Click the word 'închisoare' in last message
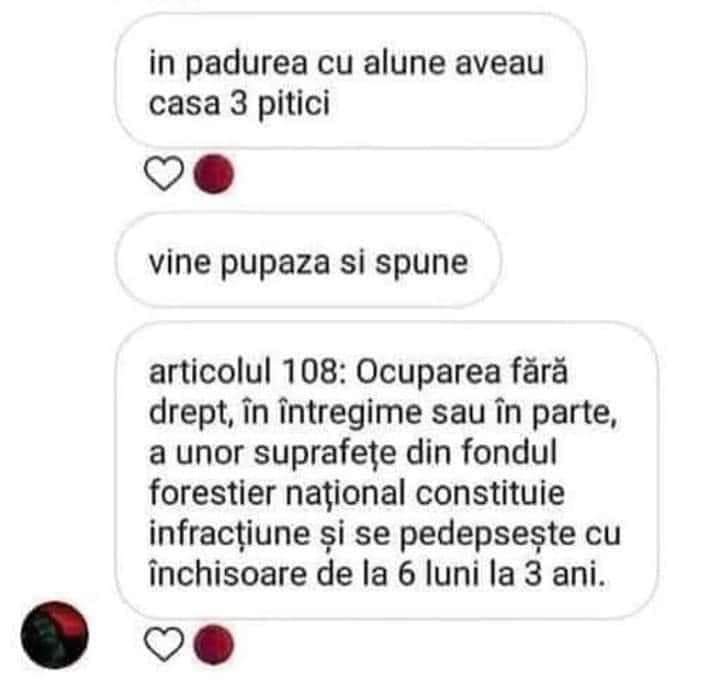The width and height of the screenshot is (720, 691). point(228,573)
